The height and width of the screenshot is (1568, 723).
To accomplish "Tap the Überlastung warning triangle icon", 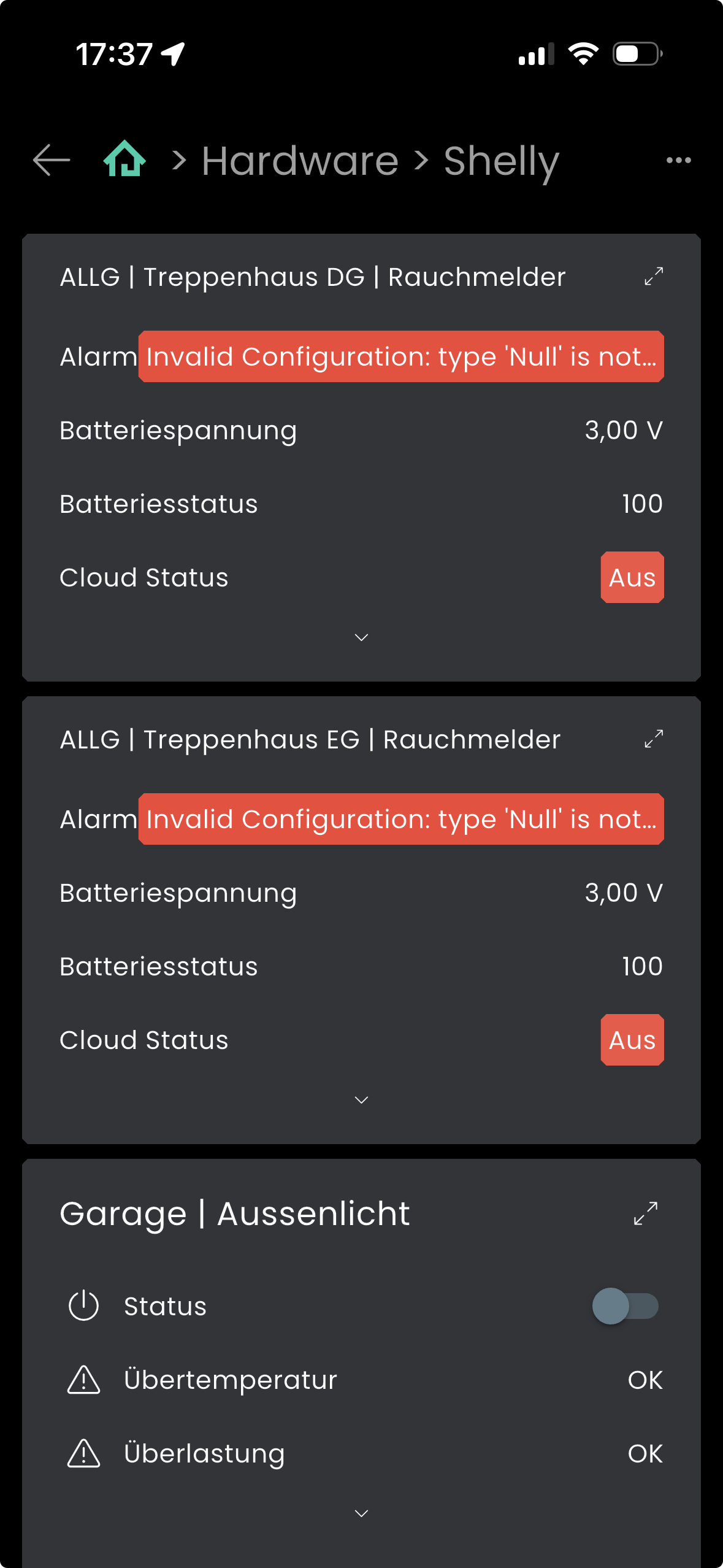I will [x=83, y=1453].
